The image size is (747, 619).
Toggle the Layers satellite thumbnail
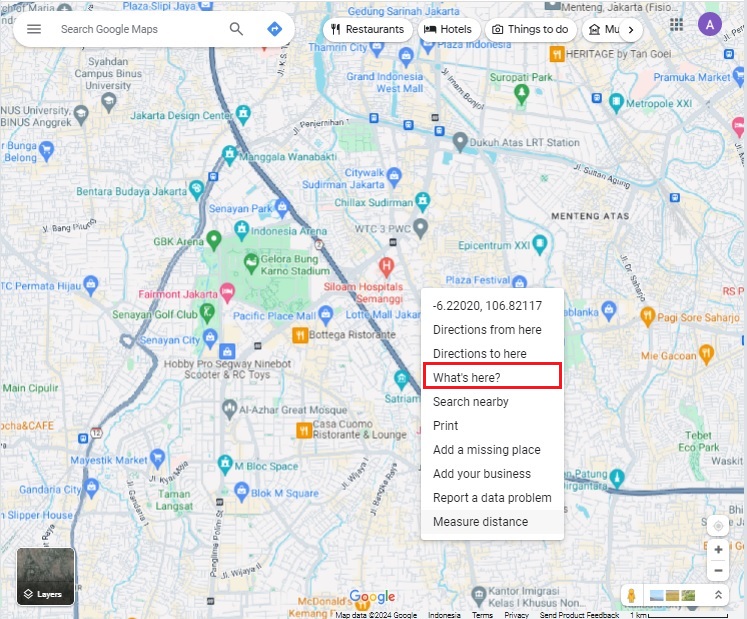coord(46,577)
